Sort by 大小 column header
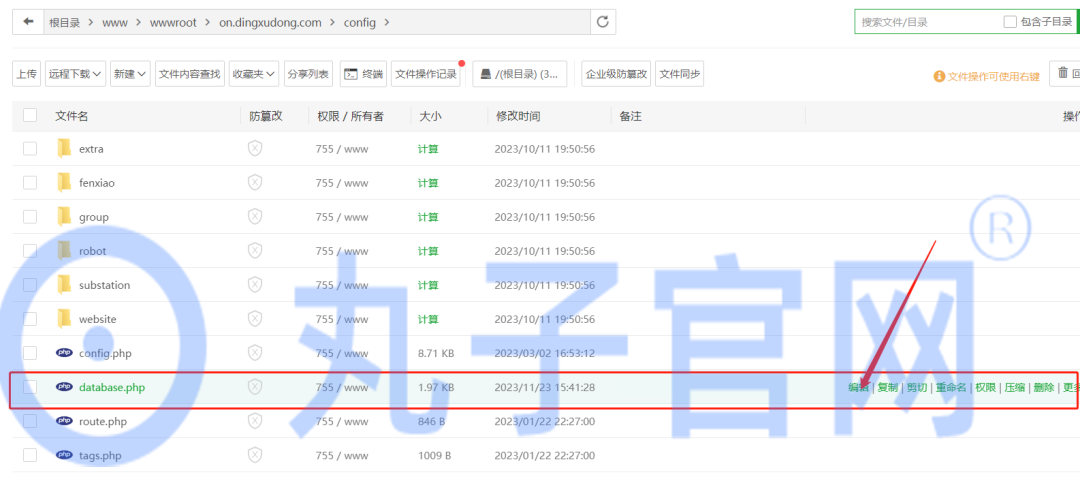The width and height of the screenshot is (1080, 494). click(430, 116)
